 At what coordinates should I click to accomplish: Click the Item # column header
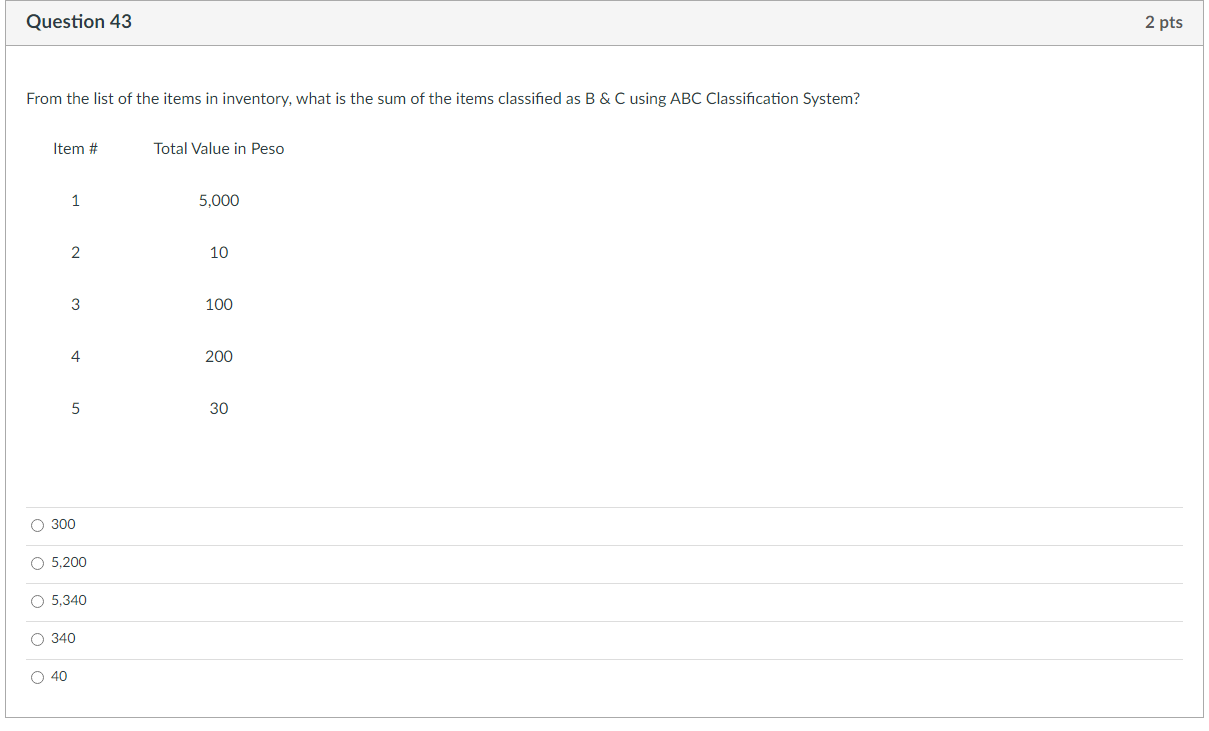75,148
